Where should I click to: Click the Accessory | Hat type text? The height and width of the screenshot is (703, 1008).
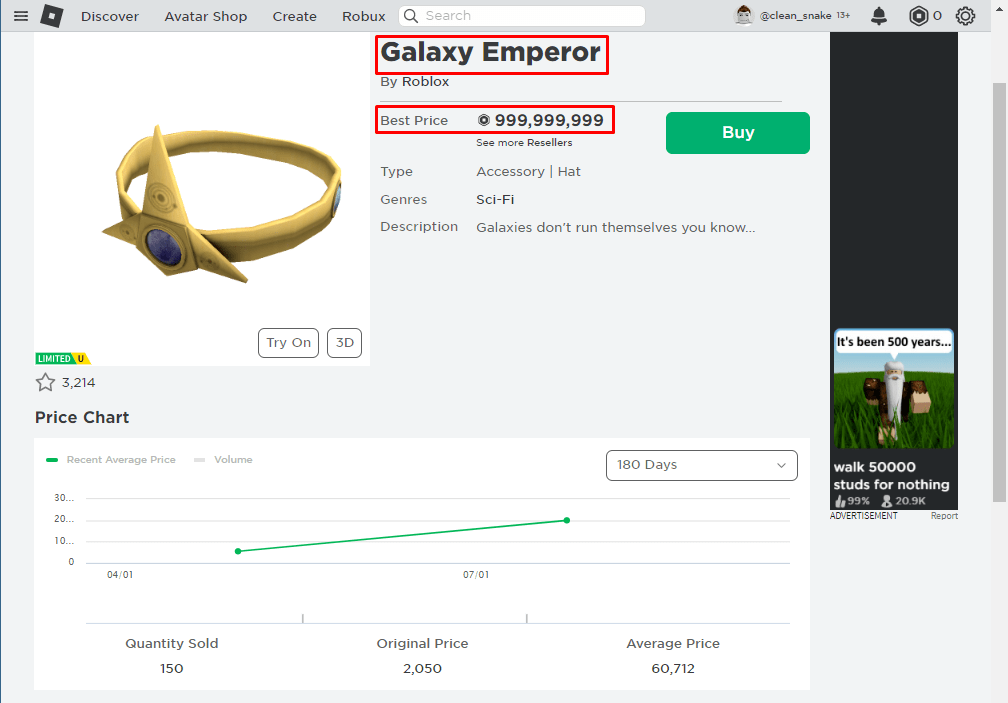click(x=528, y=172)
